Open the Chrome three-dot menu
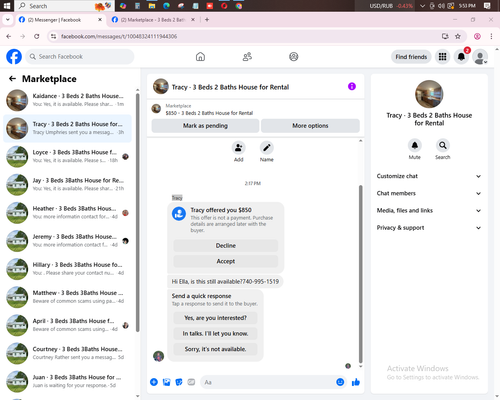Image resolution: width=500 pixels, height=400 pixels. [491, 36]
